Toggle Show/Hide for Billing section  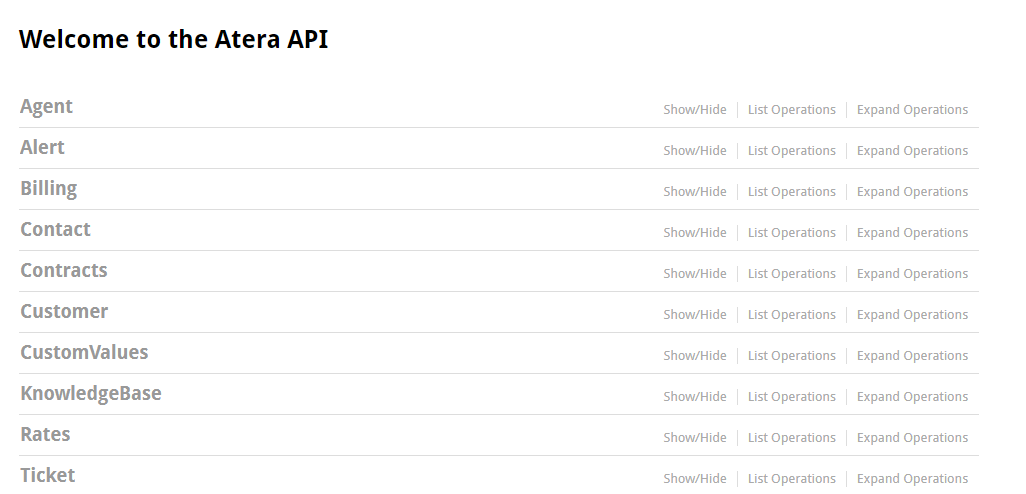click(x=694, y=192)
